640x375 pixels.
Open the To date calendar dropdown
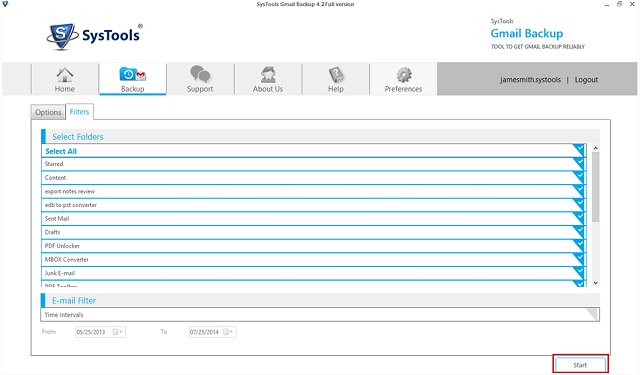(229, 332)
